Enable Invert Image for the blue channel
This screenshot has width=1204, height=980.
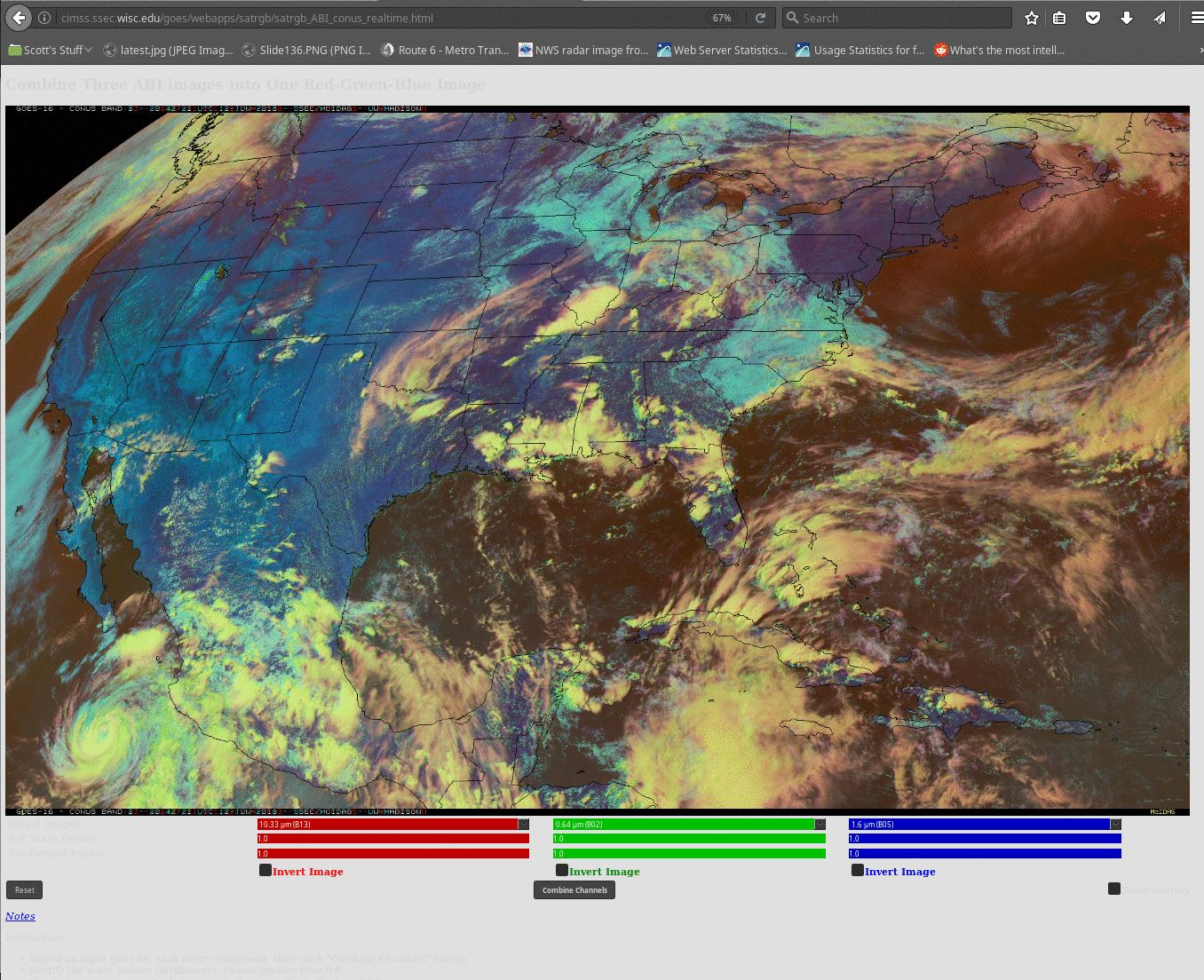point(857,870)
